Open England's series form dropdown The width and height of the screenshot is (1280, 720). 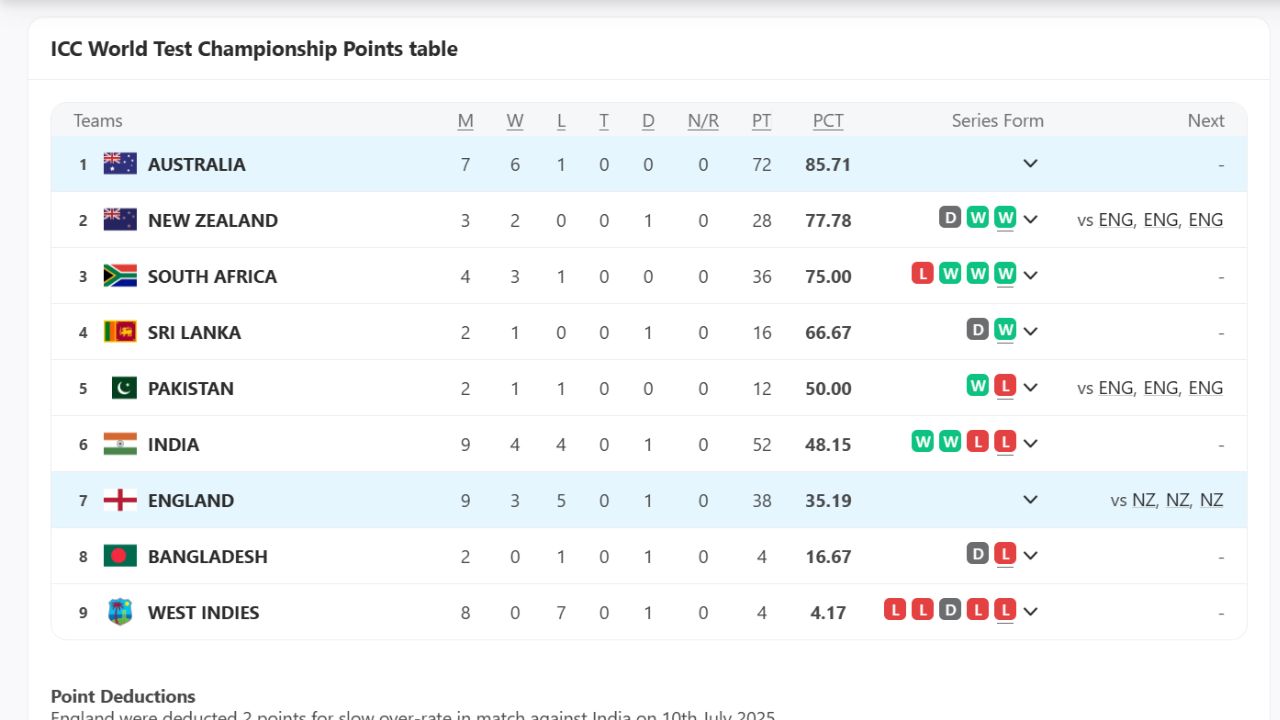click(1030, 499)
